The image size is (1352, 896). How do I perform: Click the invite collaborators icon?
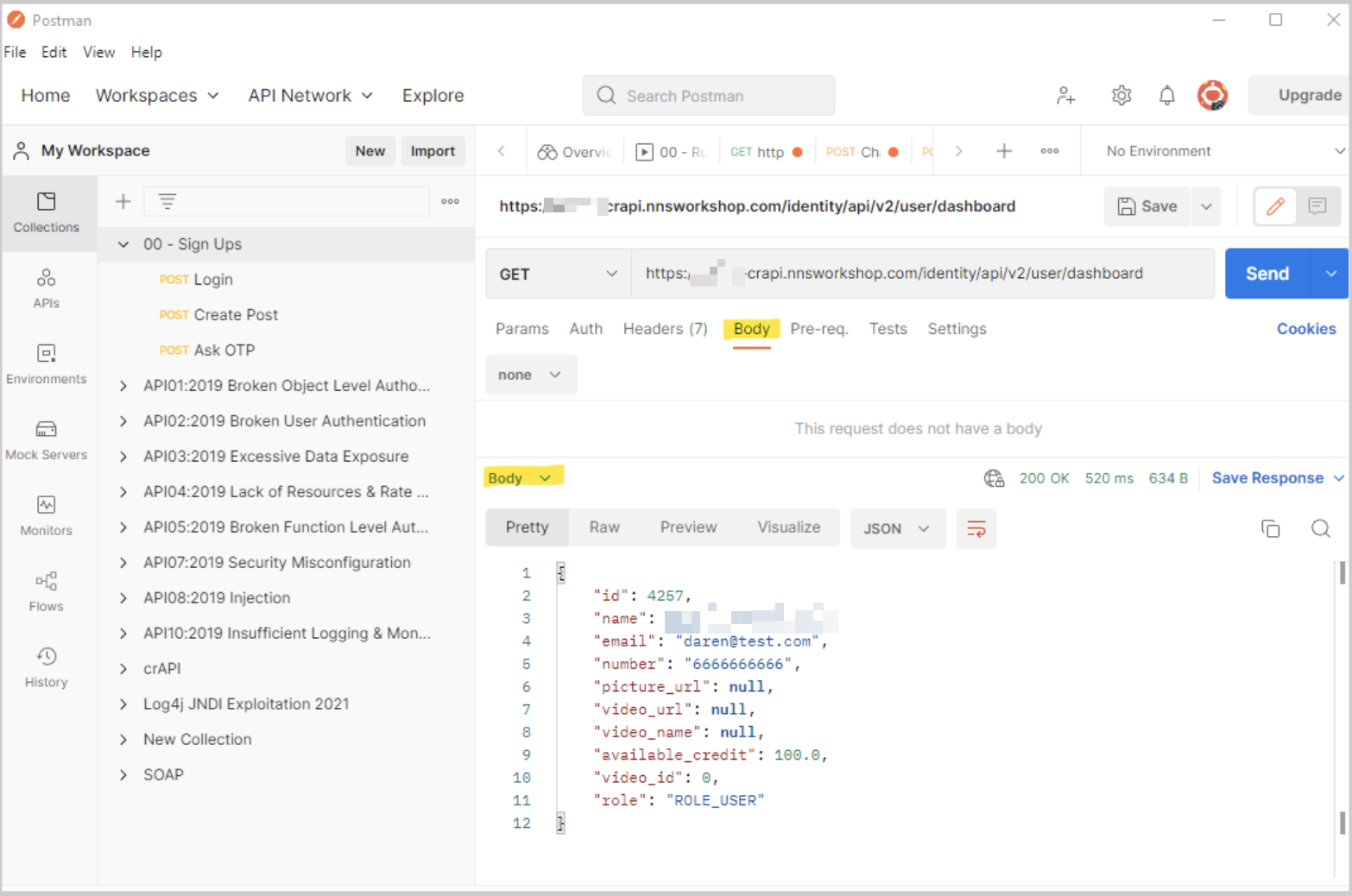[1066, 96]
